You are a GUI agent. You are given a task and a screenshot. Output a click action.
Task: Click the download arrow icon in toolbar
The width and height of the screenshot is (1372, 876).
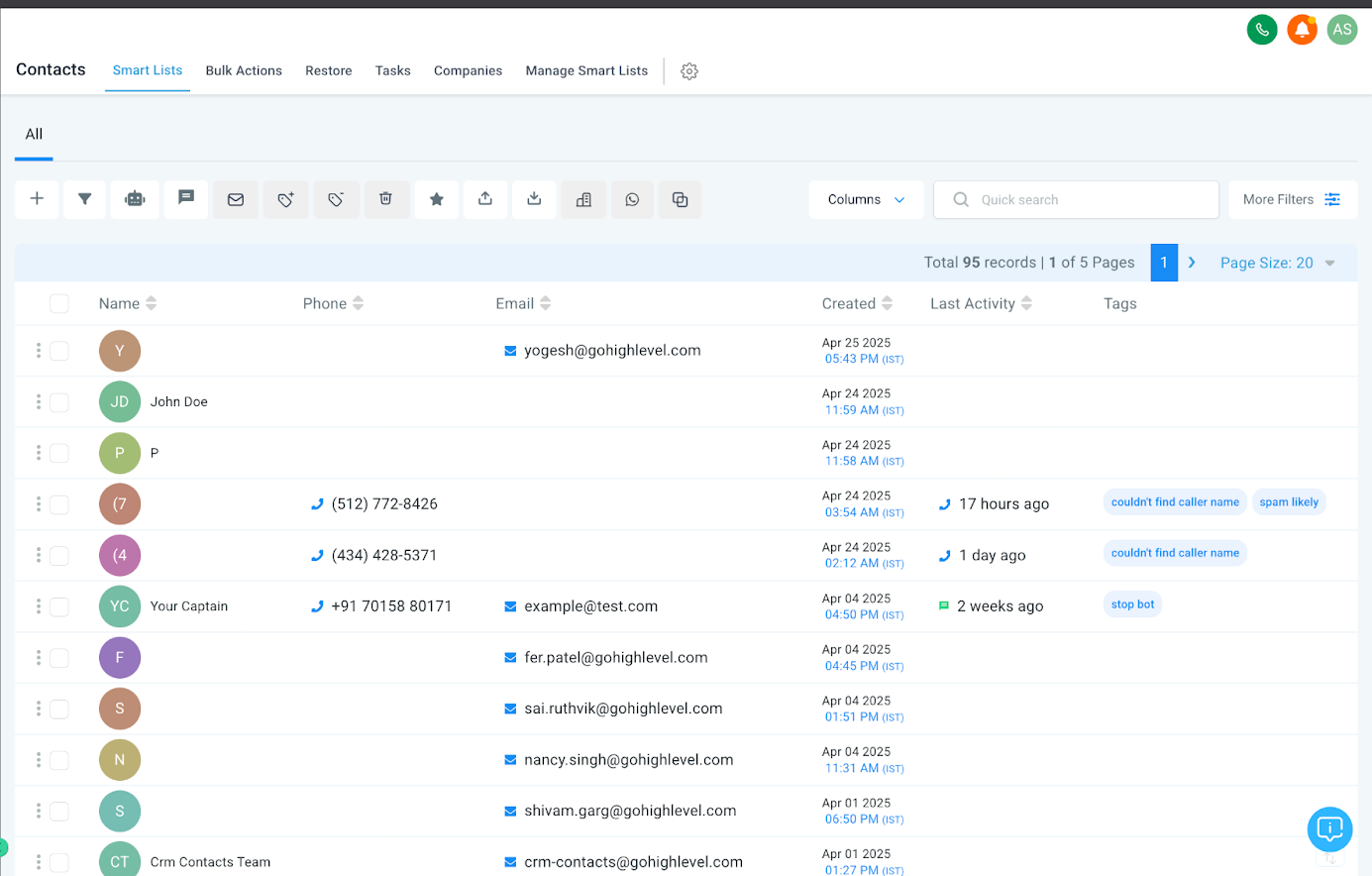click(x=534, y=199)
